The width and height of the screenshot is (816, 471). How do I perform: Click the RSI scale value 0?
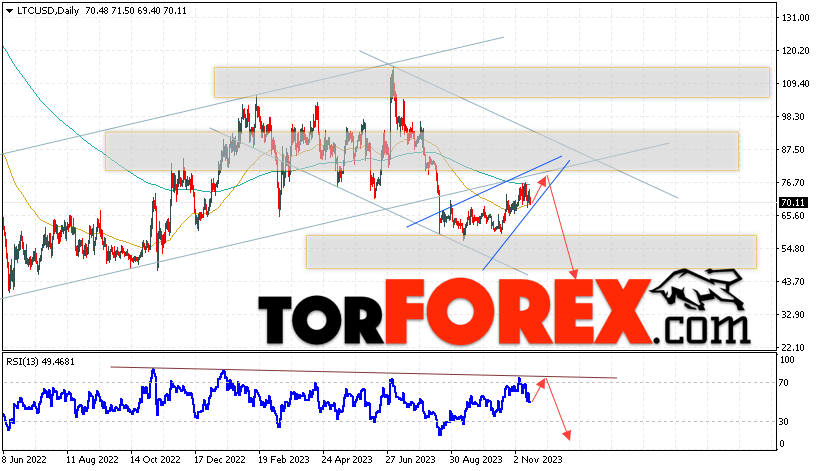[x=782, y=444]
